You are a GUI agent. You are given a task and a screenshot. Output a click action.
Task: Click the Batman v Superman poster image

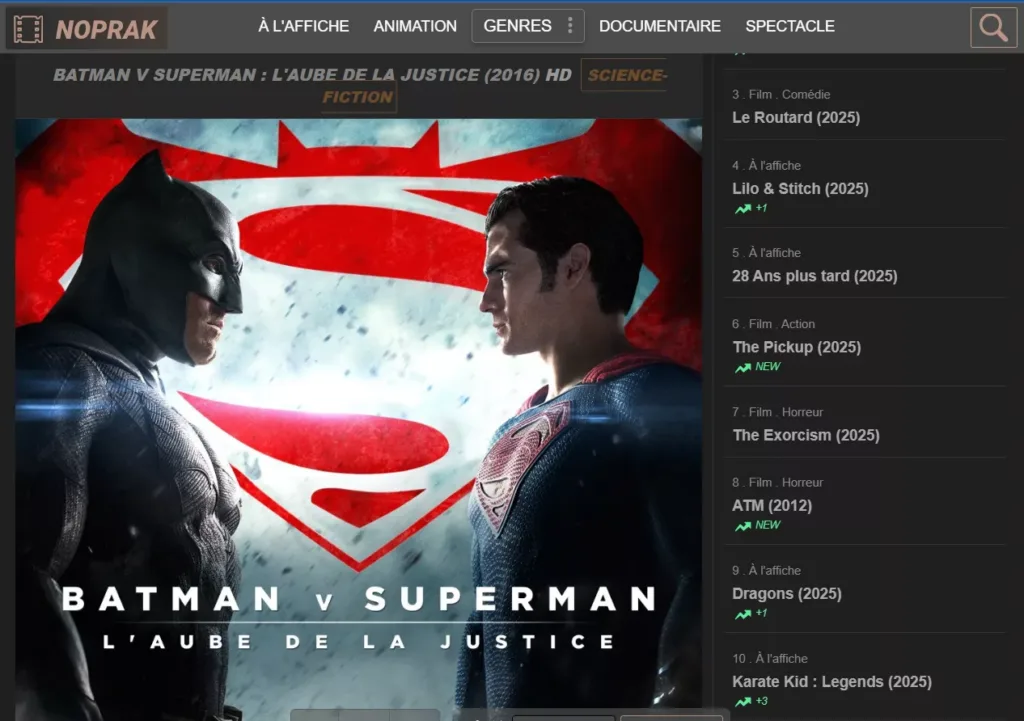pos(359,419)
